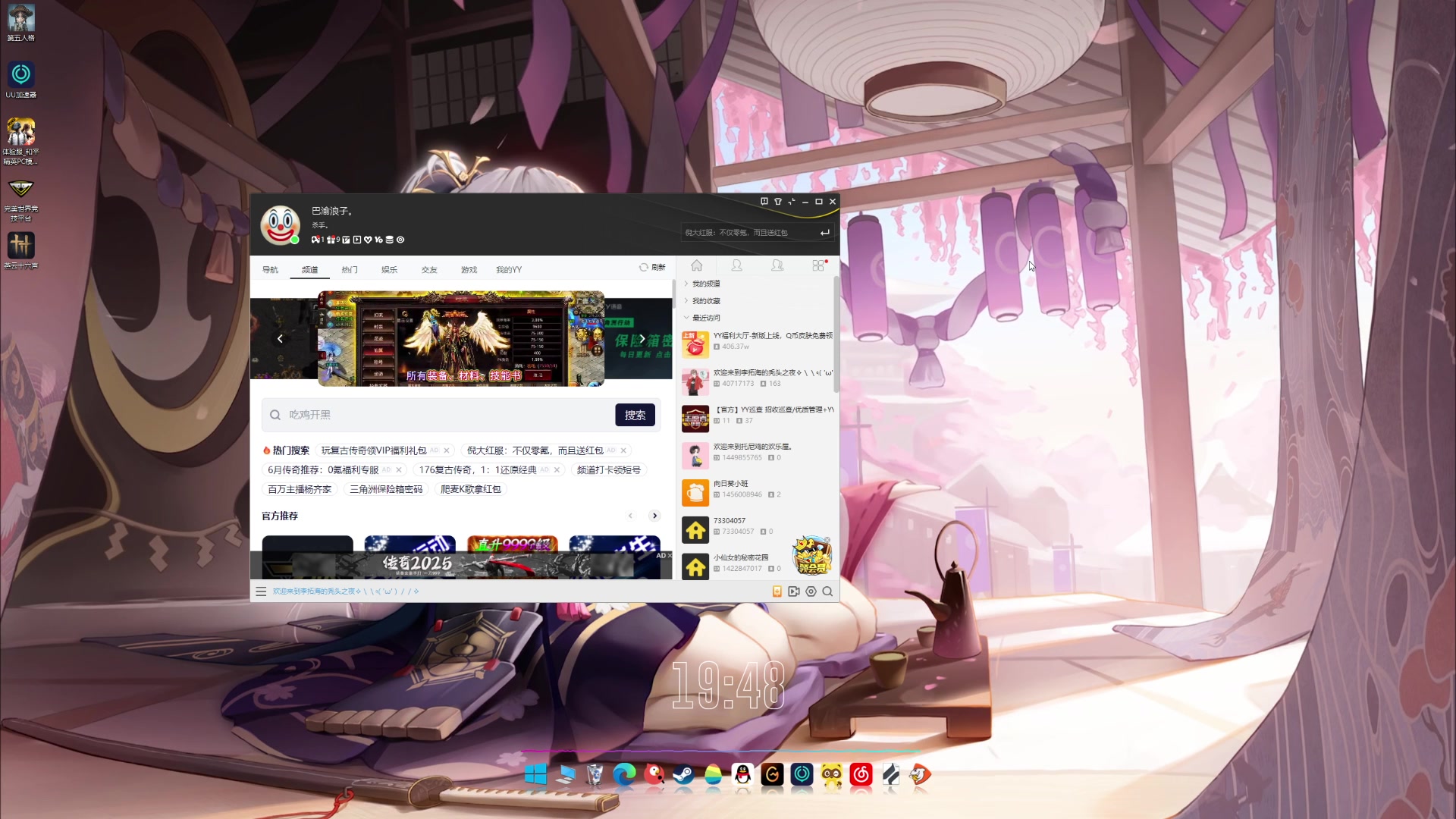This screenshot has height=819, width=1456.
Task: Switch to the 交友 tab
Action: [x=429, y=269]
